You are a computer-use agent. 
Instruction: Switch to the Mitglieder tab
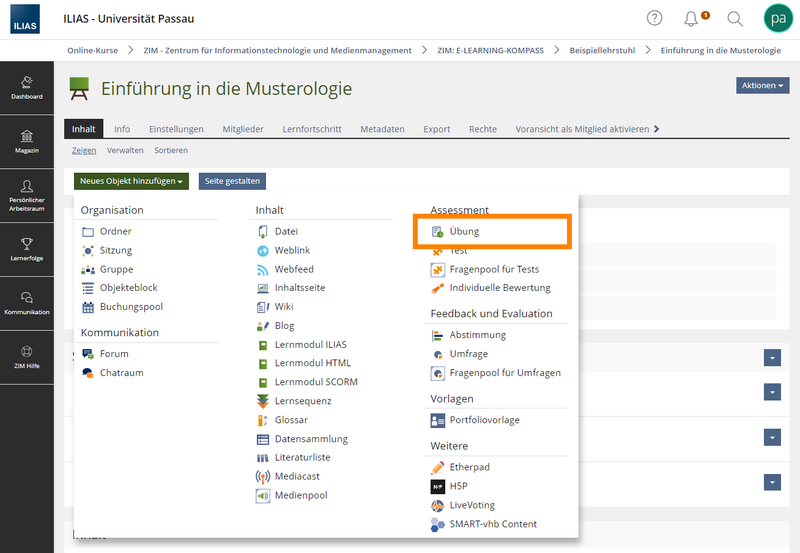243,129
